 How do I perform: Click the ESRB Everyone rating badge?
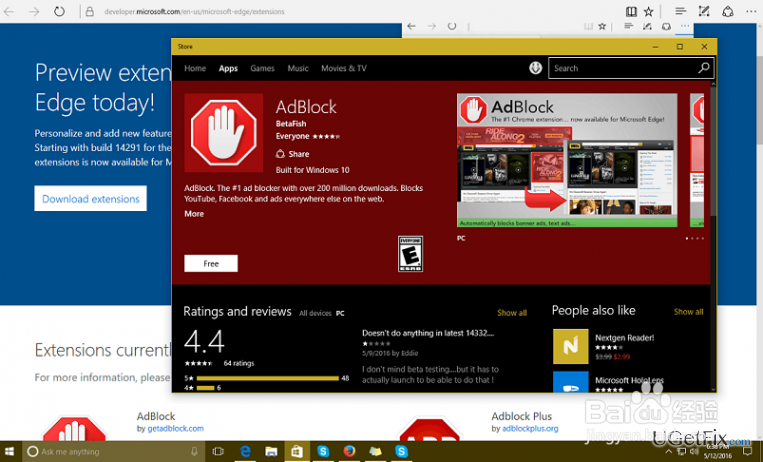410,254
